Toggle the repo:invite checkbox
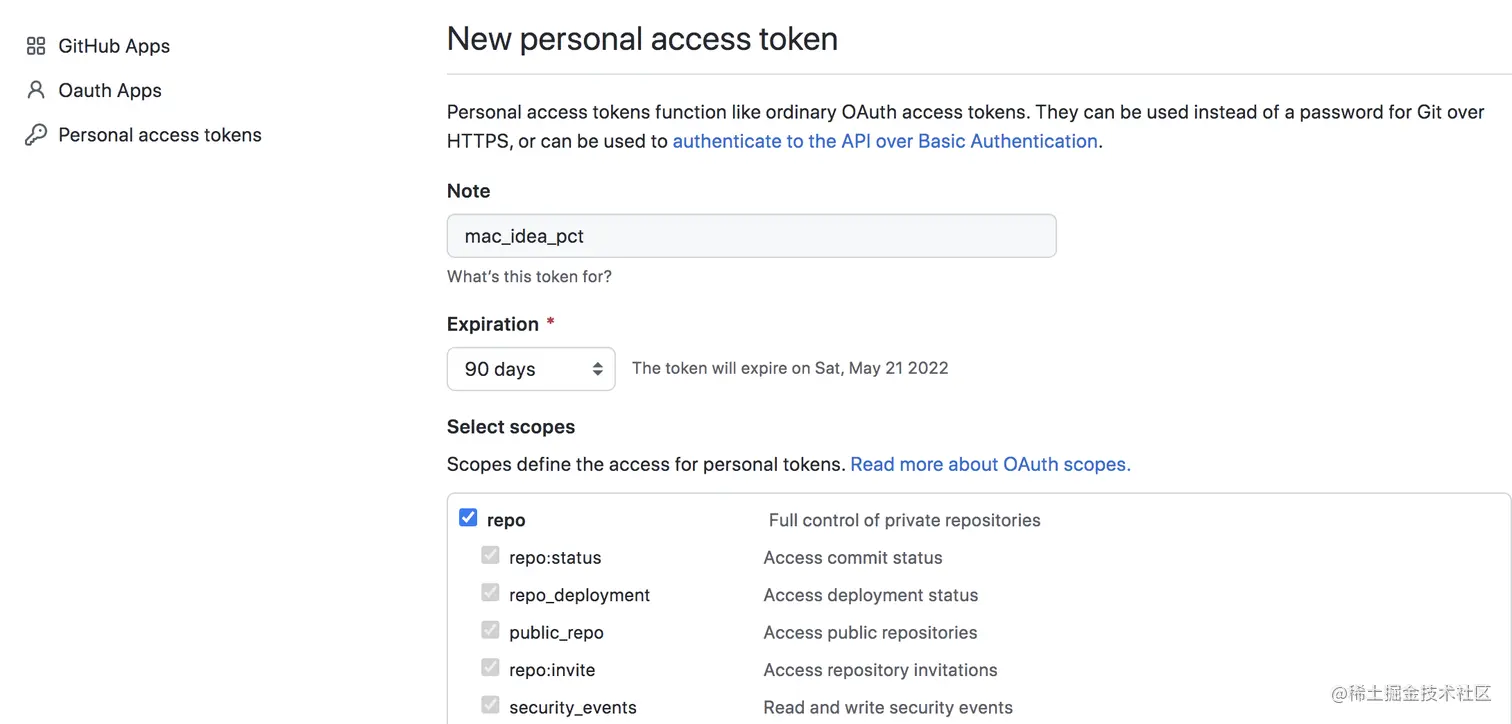Image resolution: width=1512 pixels, height=724 pixels. point(490,668)
